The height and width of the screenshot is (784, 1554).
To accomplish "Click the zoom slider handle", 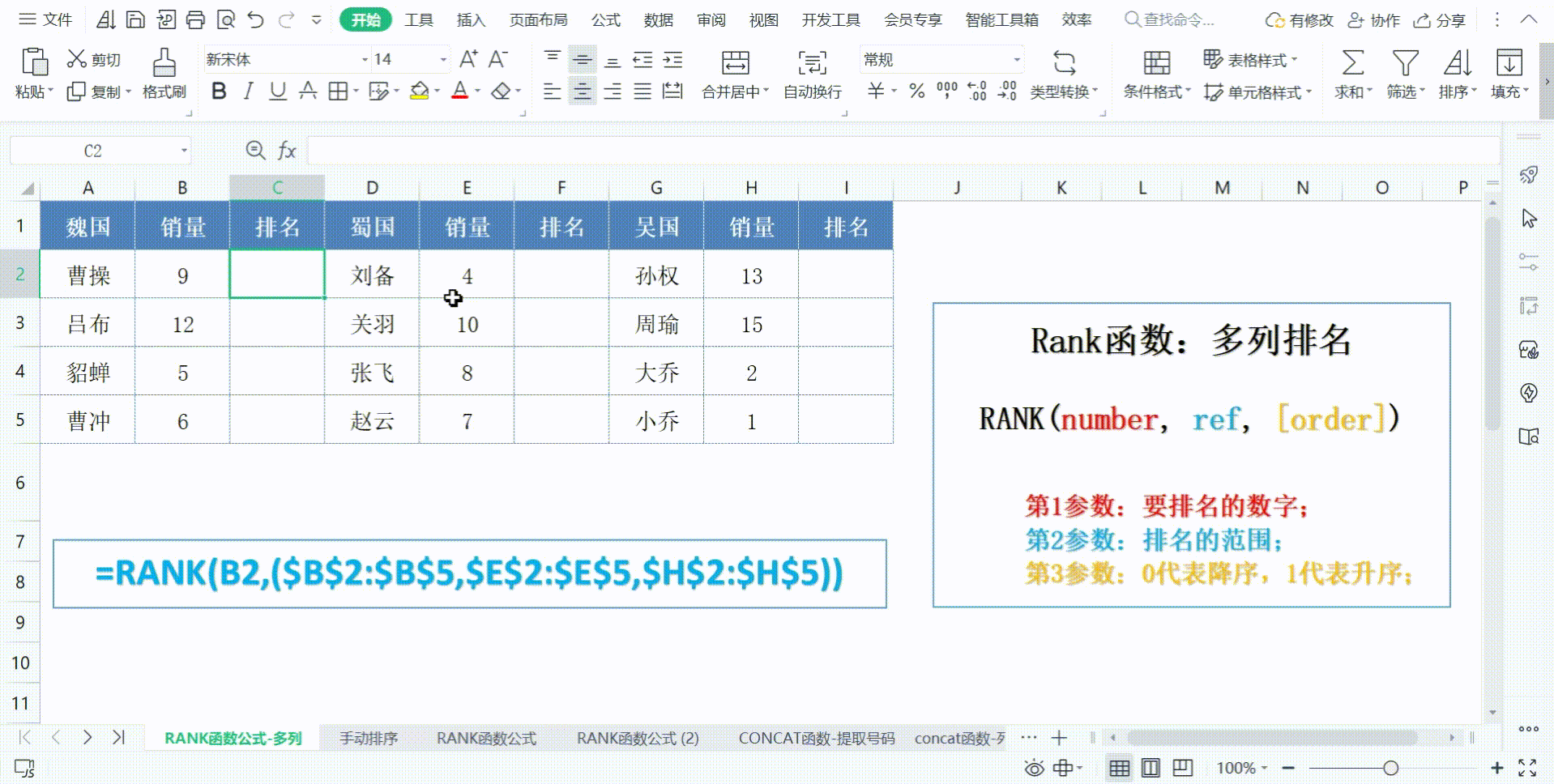I will click(1391, 767).
